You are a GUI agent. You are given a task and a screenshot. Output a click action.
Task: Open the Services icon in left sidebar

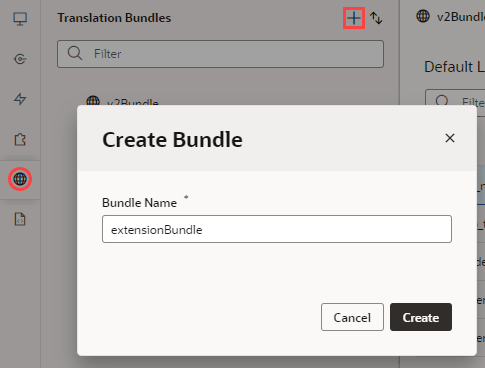(20, 59)
